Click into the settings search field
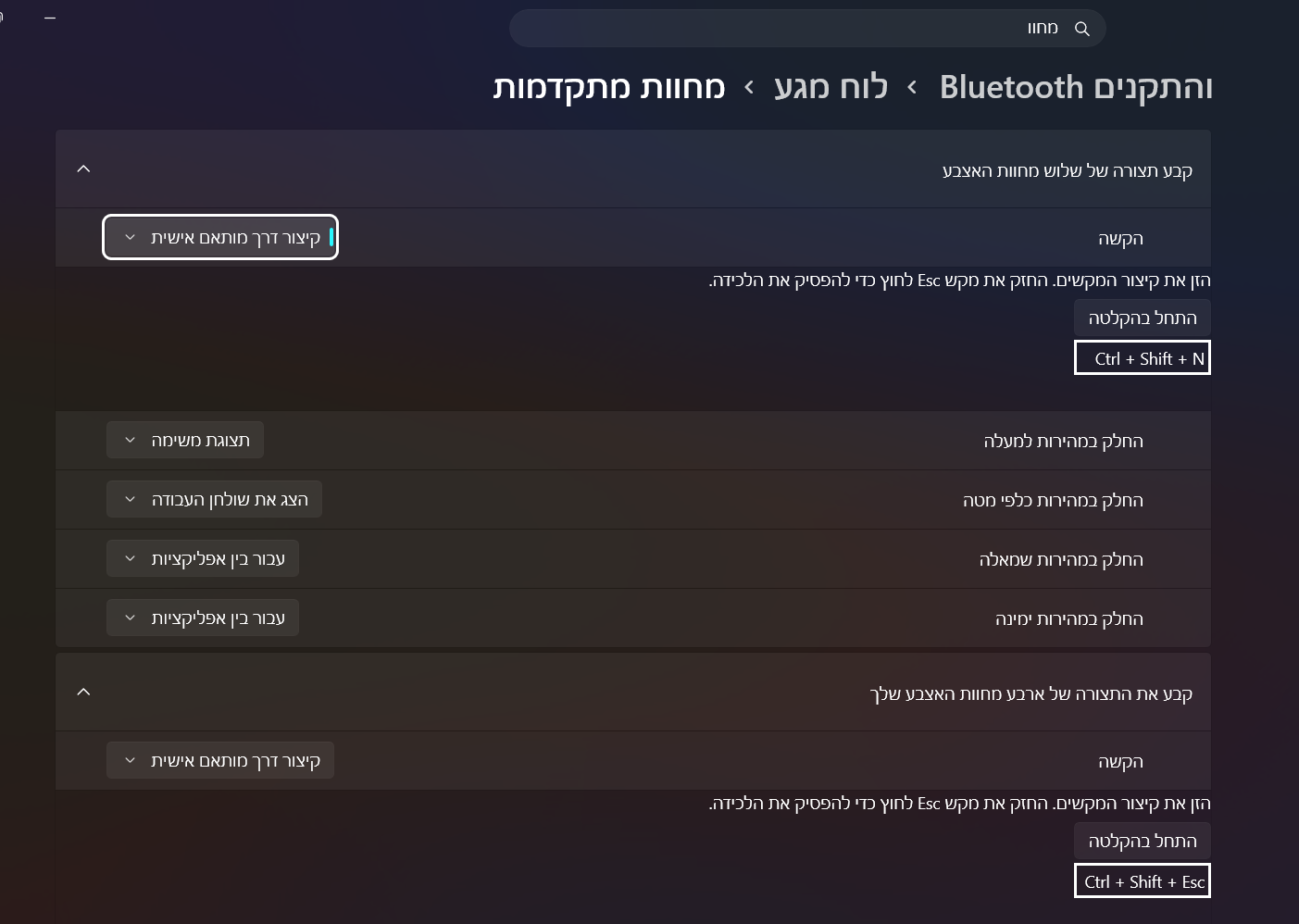The height and width of the screenshot is (924, 1299). click(787, 29)
